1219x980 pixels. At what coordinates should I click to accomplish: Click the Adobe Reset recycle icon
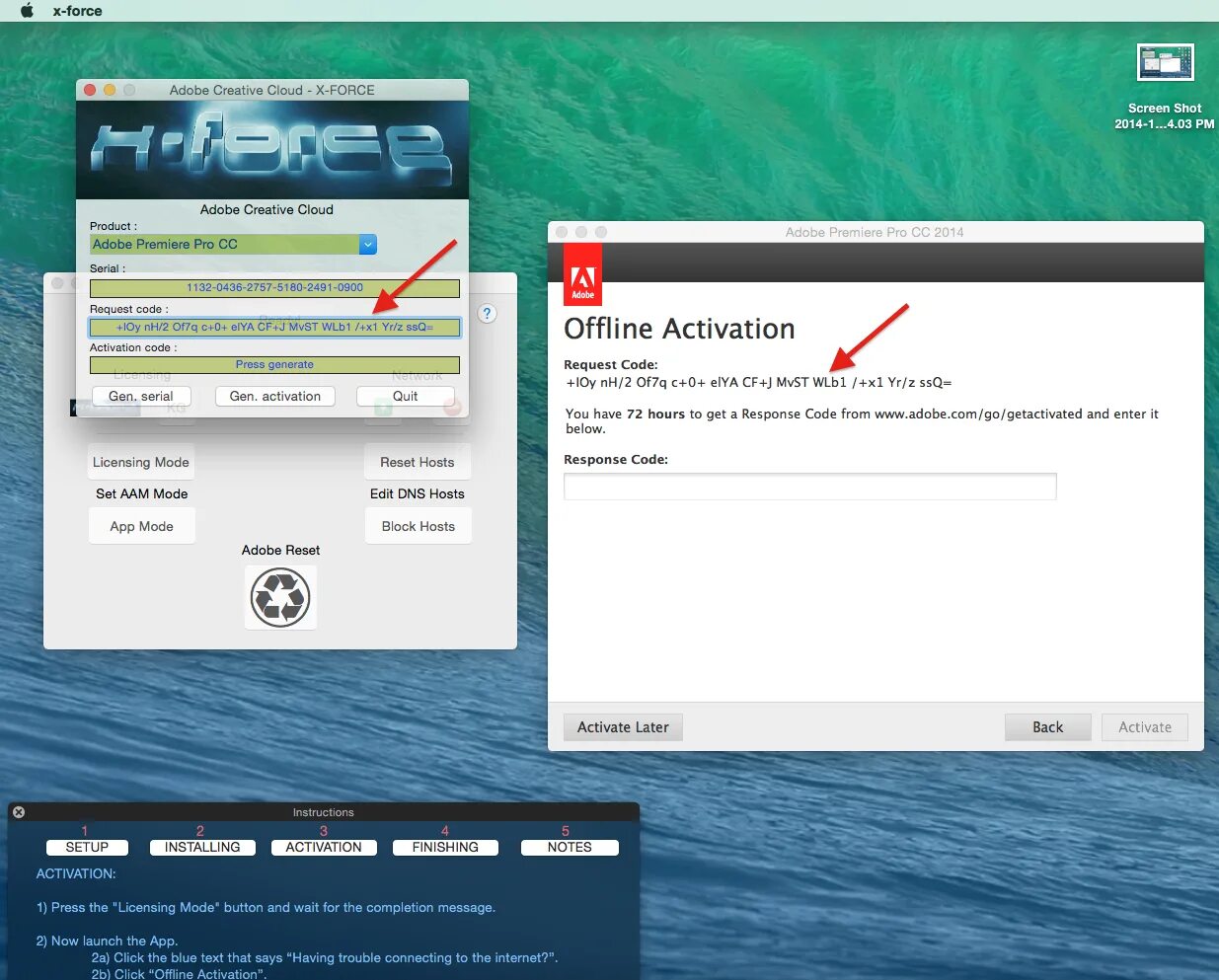[280, 598]
